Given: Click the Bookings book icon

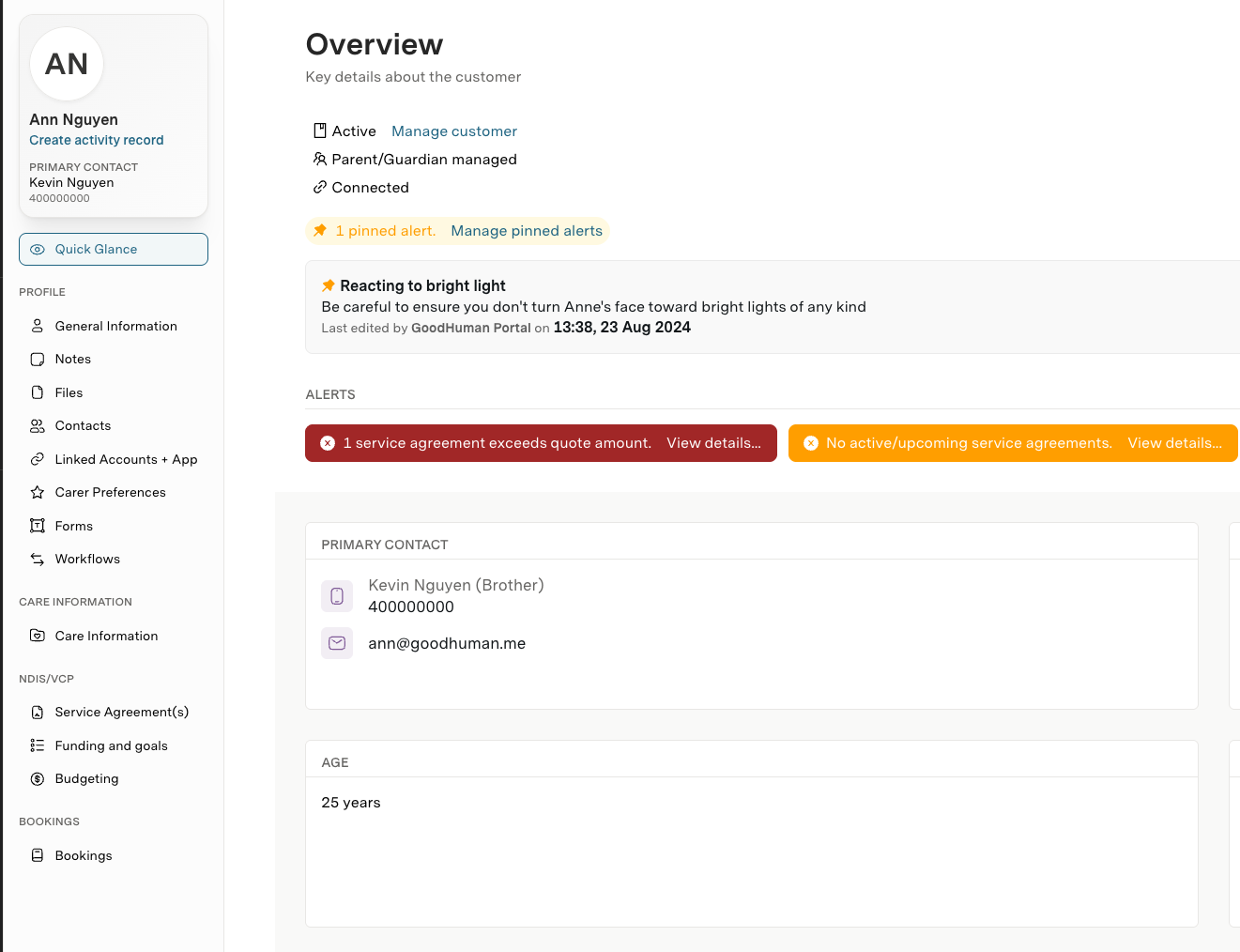Looking at the screenshot, I should click(38, 855).
